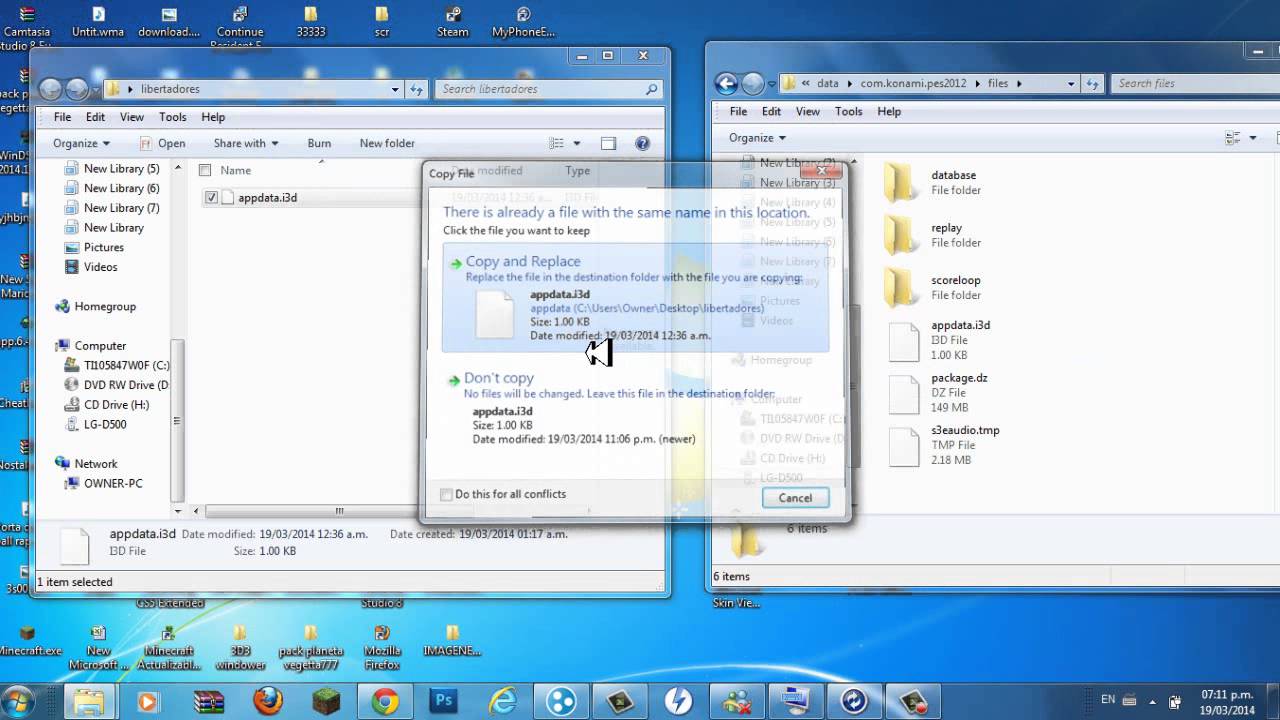Open Help menu in libertadores window

(213, 117)
